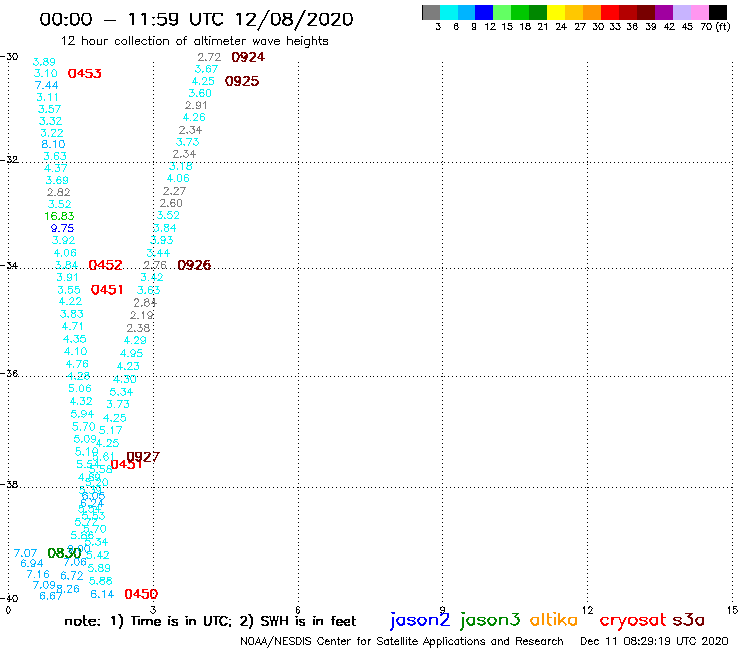This screenshot has height=650, width=740.
Task: Click the timestamp 'Dec 11 08:29:19 UTC 2020'
Action: pos(654,641)
